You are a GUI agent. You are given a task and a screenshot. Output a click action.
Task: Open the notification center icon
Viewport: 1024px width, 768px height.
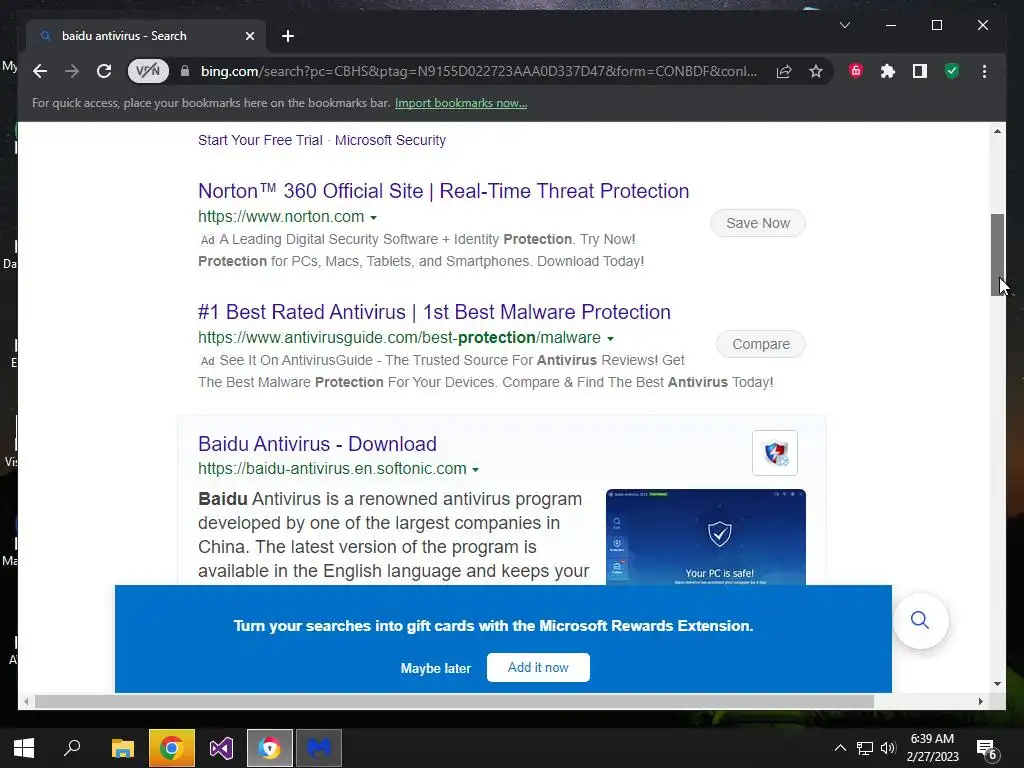click(x=986, y=749)
